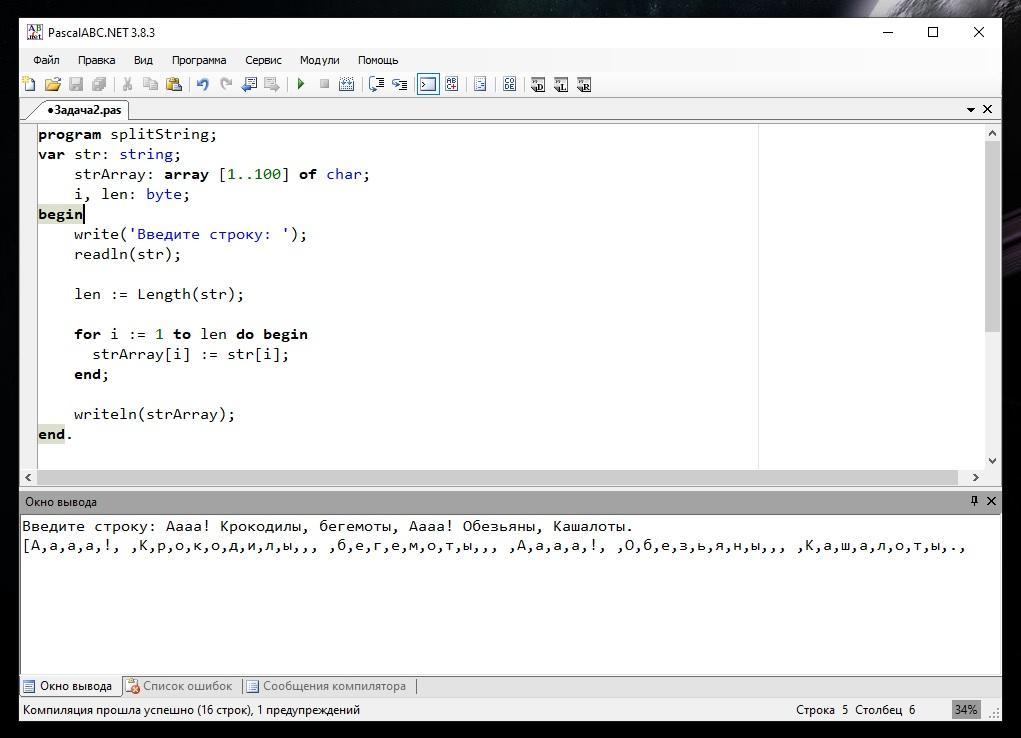Step over debug icon
Screen dimensions: 1021x738
pyautogui.click(x=376, y=85)
